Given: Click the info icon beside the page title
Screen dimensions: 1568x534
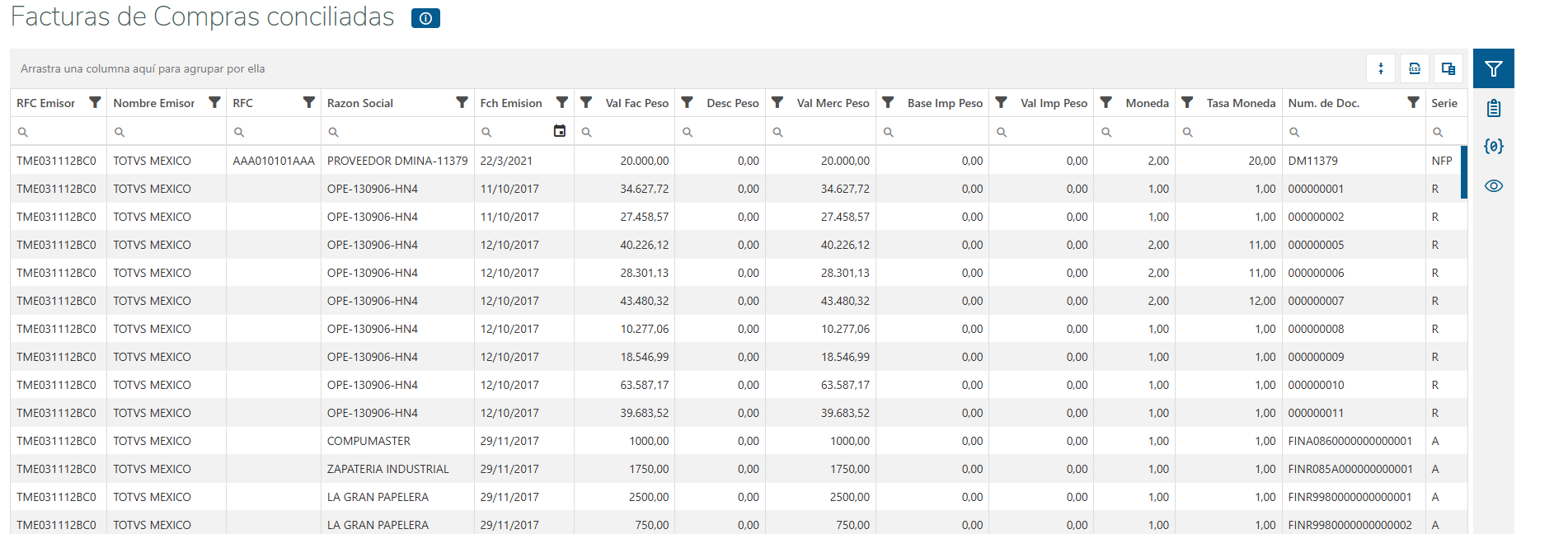Looking at the screenshot, I should click(x=425, y=18).
